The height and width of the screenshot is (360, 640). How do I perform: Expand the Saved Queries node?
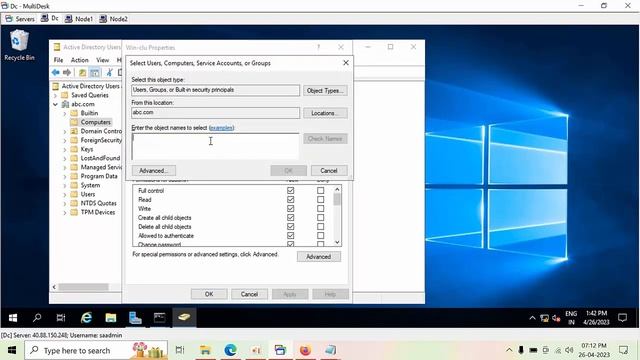tap(56, 96)
